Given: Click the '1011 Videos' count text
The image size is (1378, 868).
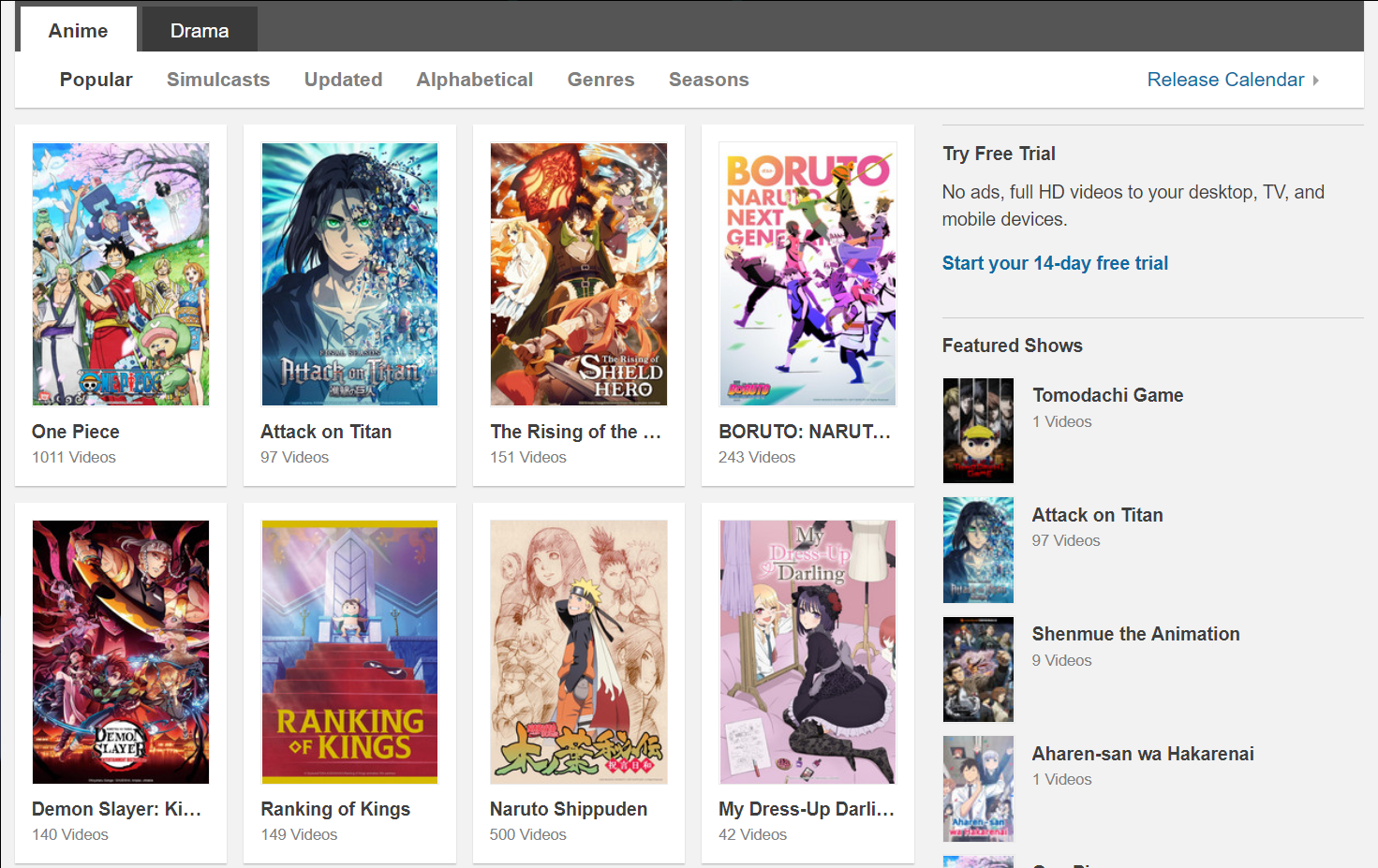Looking at the screenshot, I should [74, 457].
